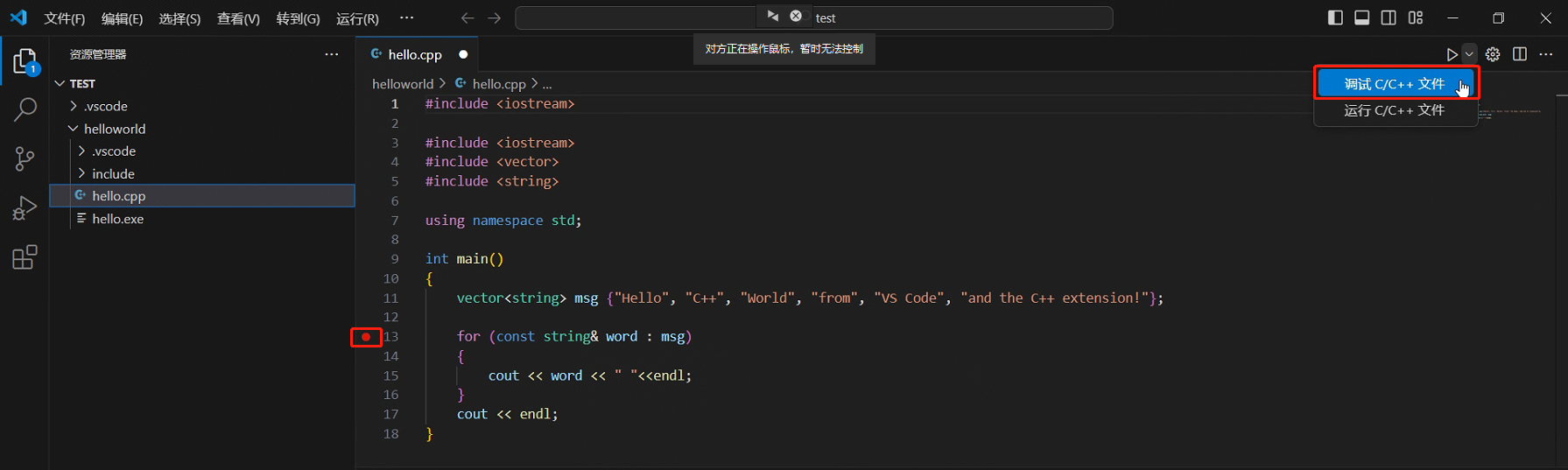Collapse the TEST root folder
Screen dimensions: 1568x470
coord(60,83)
